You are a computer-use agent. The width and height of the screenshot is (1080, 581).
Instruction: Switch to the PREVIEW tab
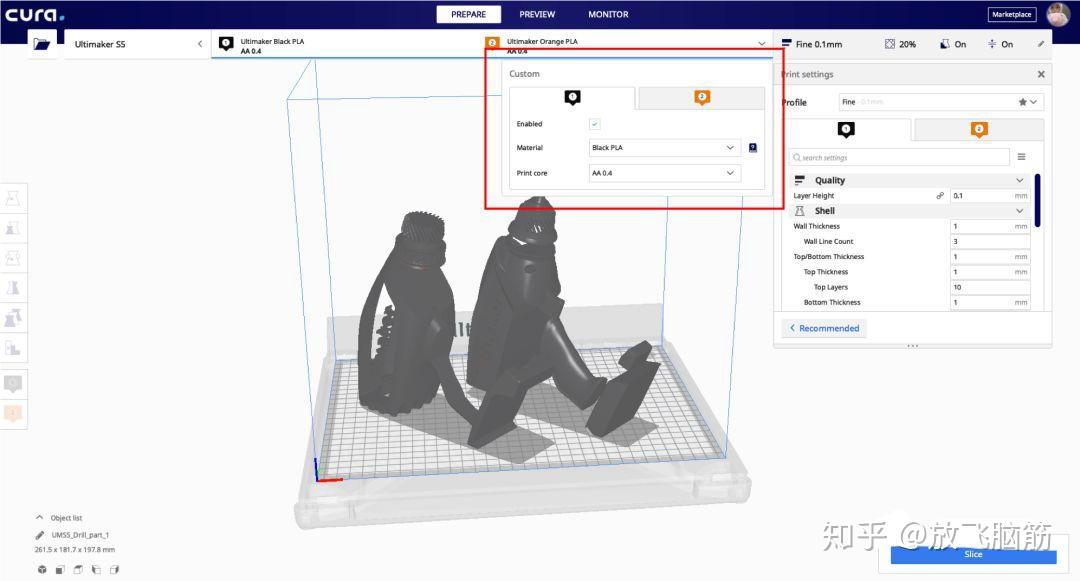(537, 14)
